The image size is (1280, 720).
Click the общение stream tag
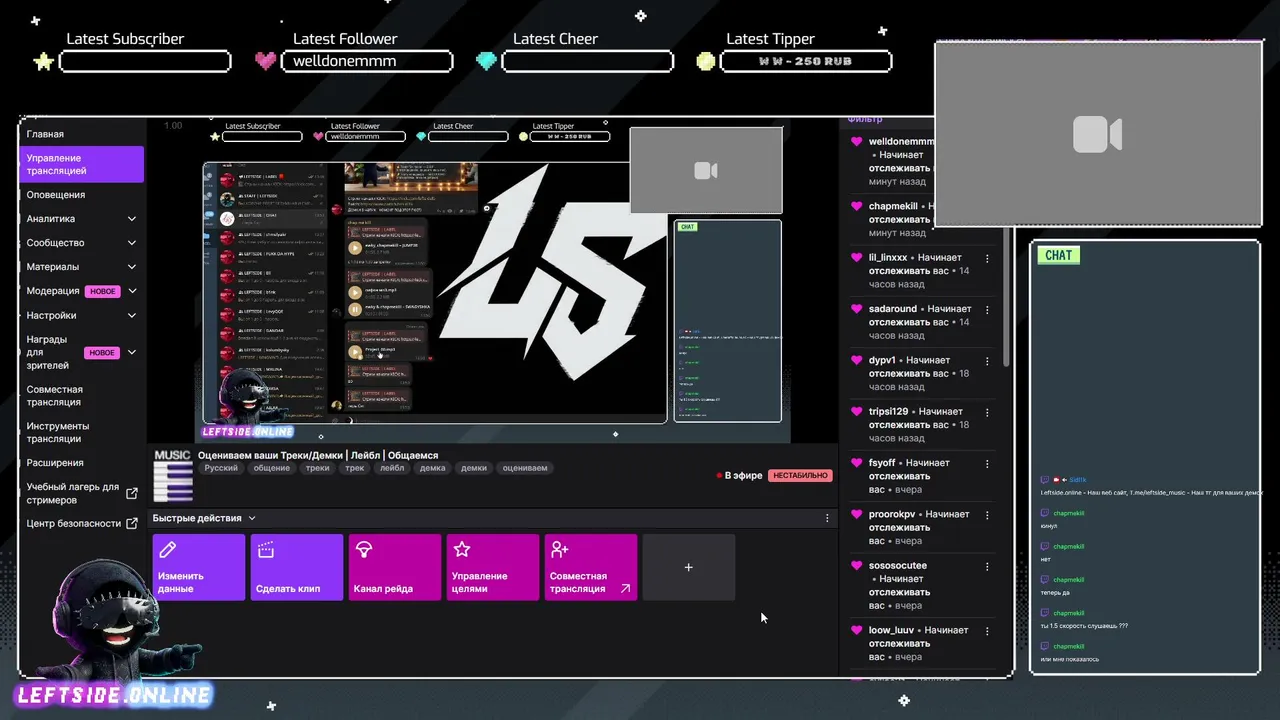pos(272,468)
